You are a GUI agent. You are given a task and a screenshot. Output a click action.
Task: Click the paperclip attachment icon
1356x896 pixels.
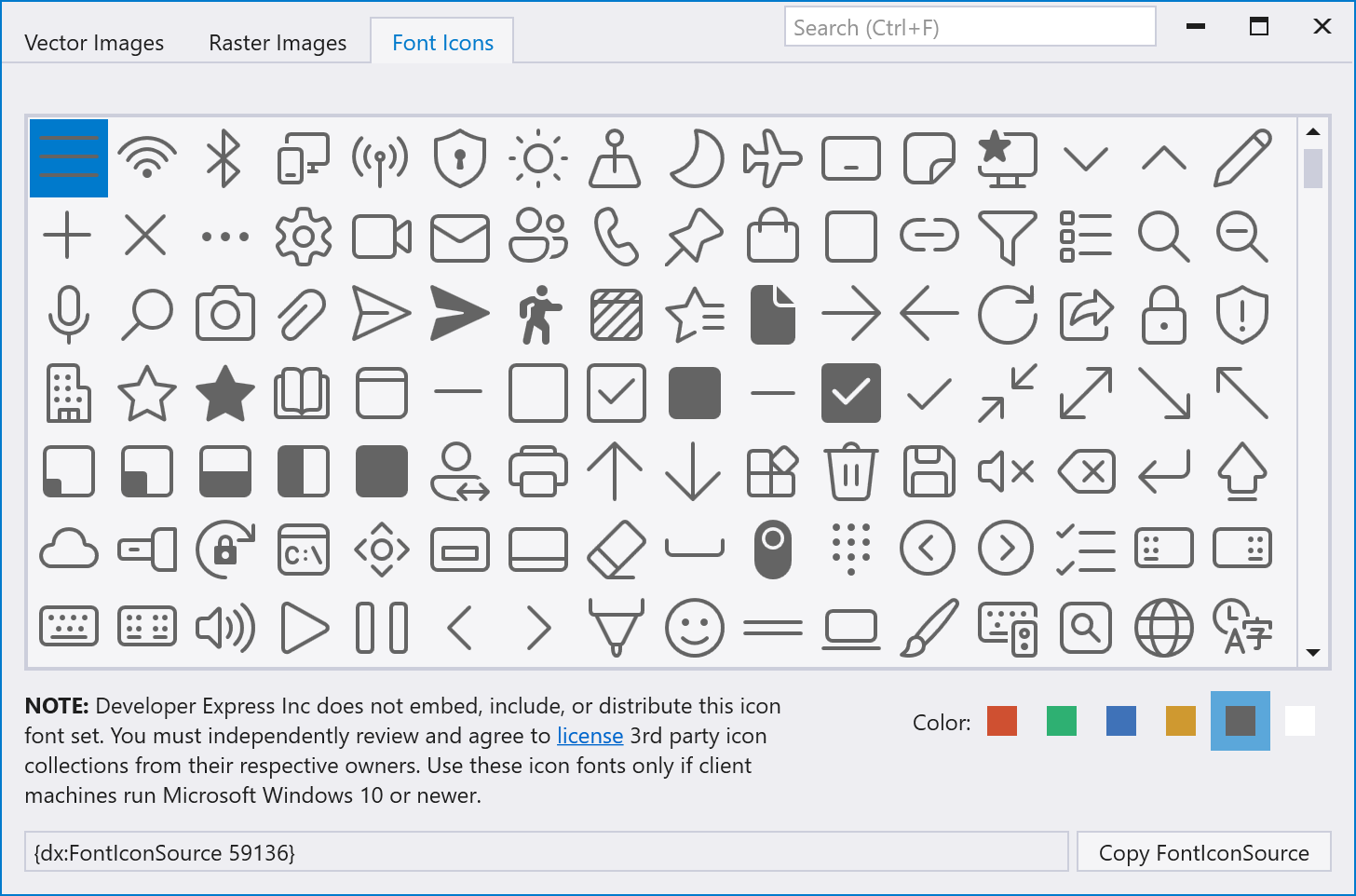tap(303, 315)
